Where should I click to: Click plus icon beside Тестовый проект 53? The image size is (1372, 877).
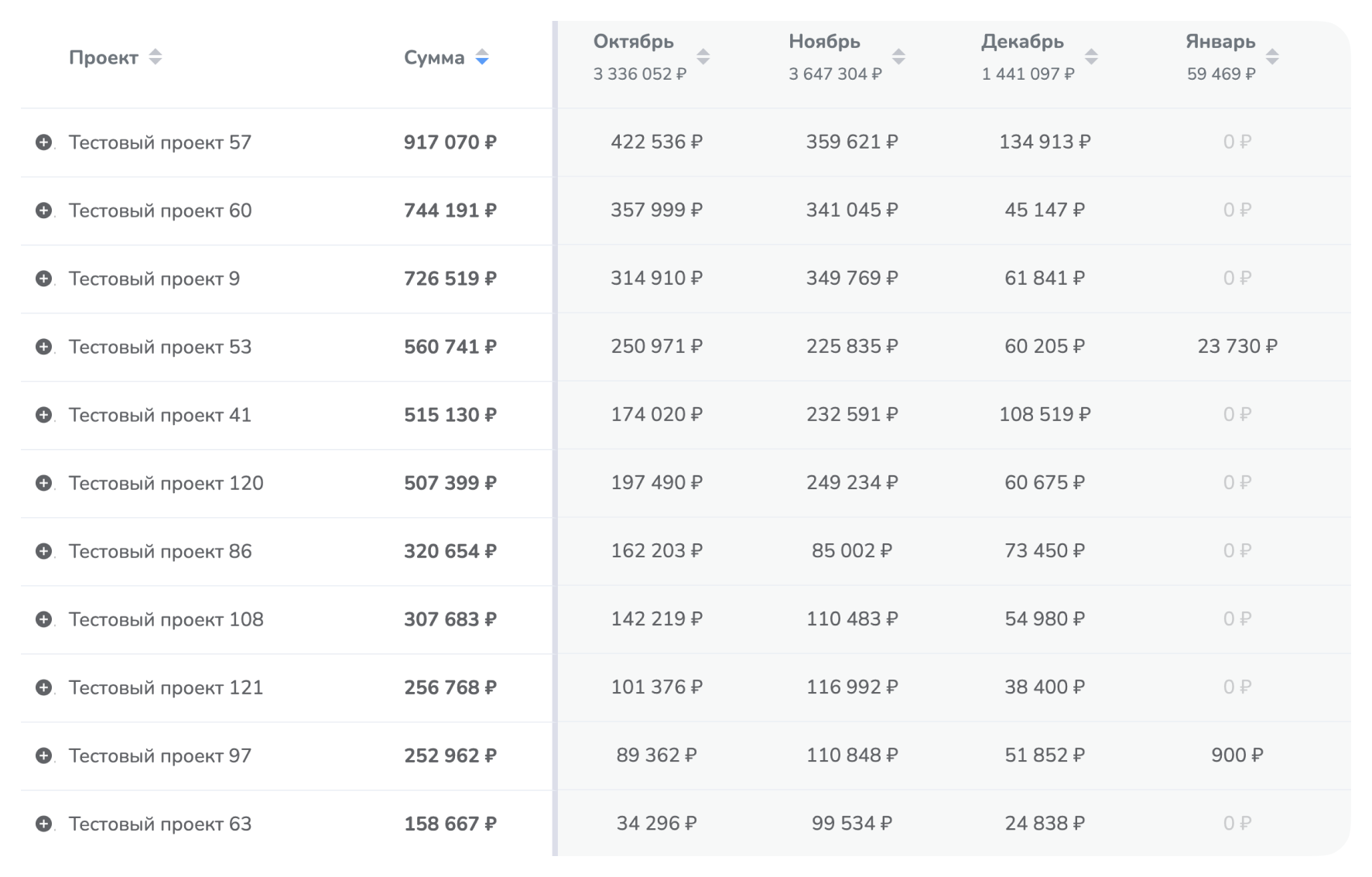44,347
